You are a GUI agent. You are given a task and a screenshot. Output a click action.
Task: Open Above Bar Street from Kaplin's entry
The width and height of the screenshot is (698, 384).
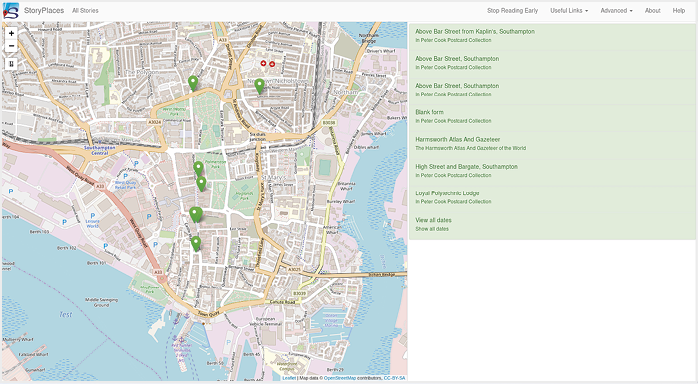coord(552,36)
